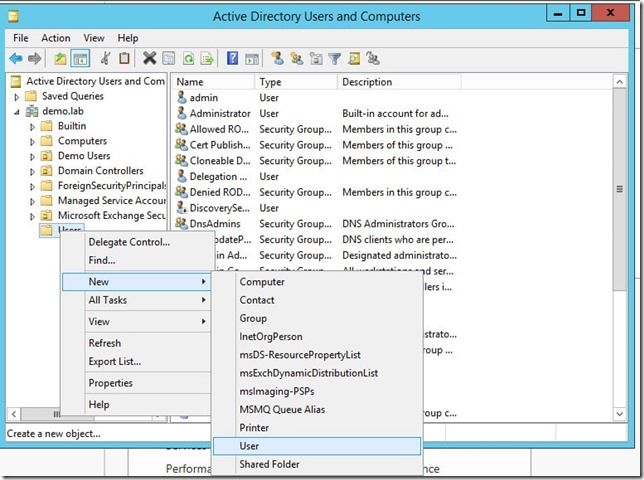644x480 pixels.
Task: Choose Group in the New submenu
Action: (253, 318)
